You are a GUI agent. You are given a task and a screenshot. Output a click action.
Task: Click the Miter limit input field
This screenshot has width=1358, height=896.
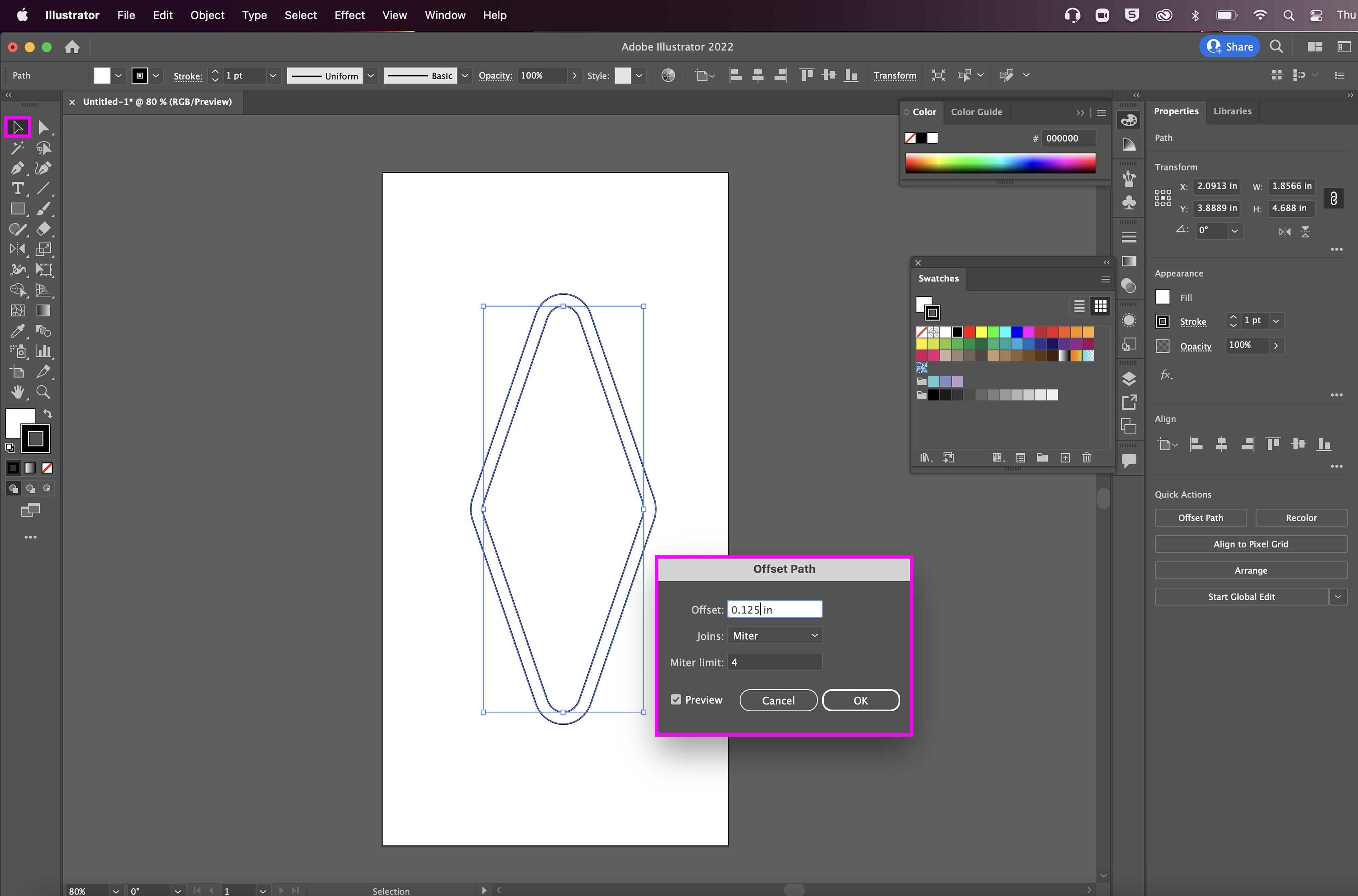click(x=775, y=662)
